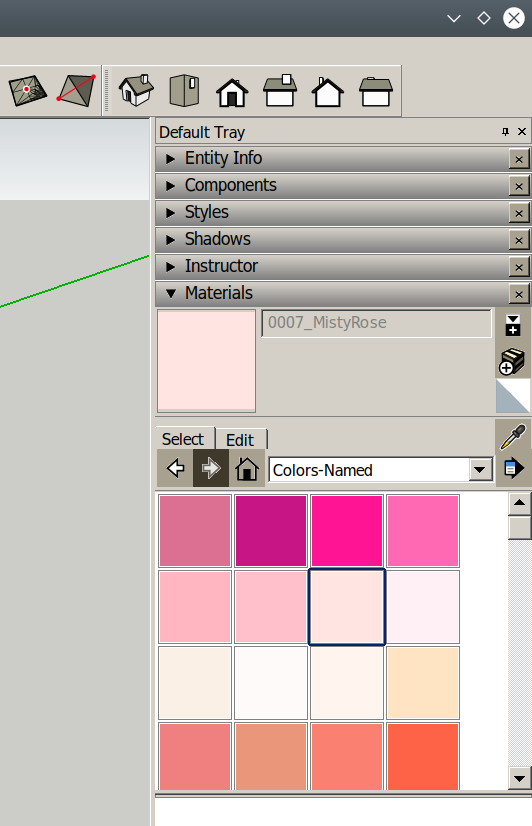This screenshot has width=532, height=826.
Task: Pick the seashell swatch
Action: pos(347,683)
